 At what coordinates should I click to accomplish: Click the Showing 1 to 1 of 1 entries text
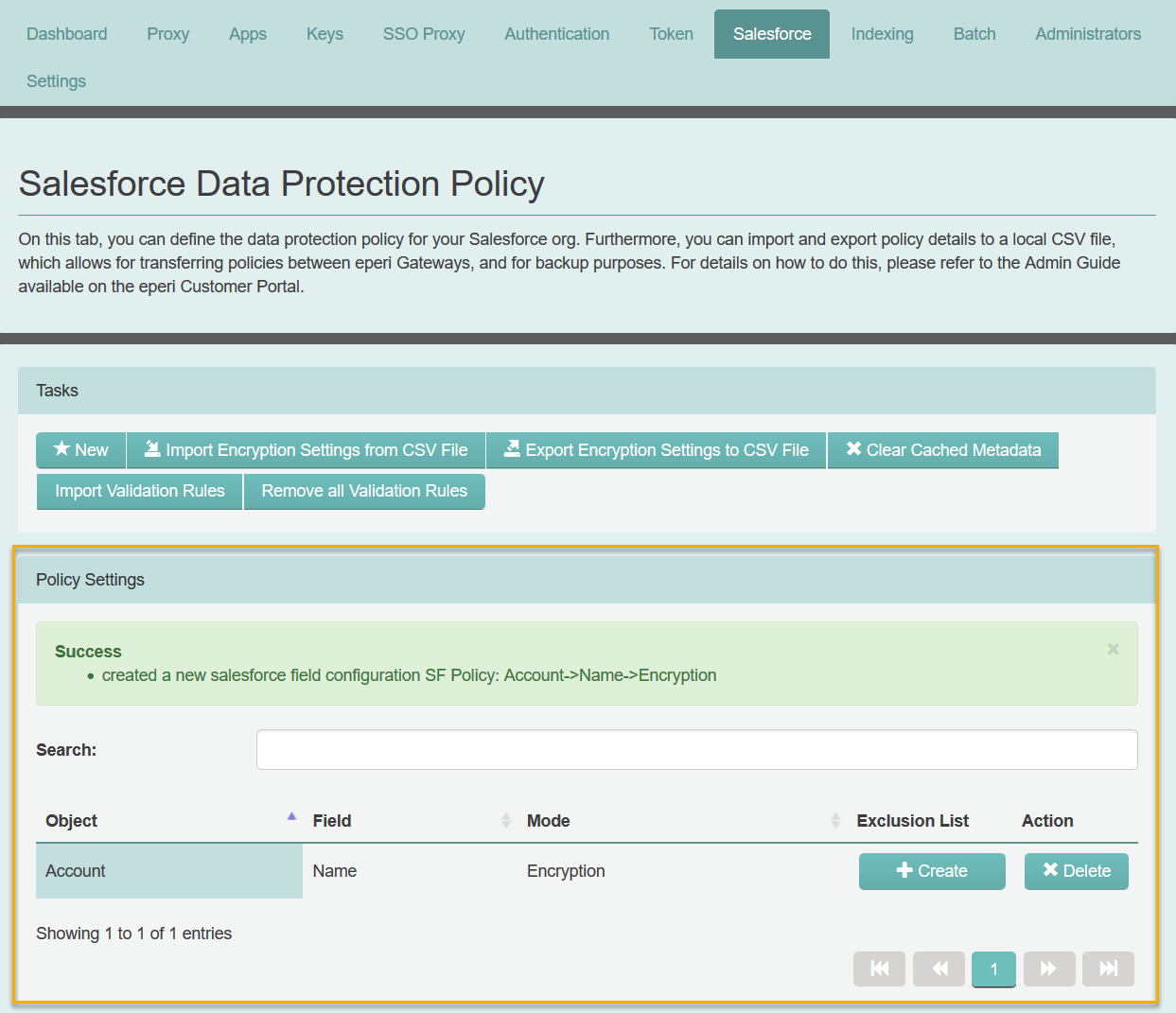pos(134,934)
